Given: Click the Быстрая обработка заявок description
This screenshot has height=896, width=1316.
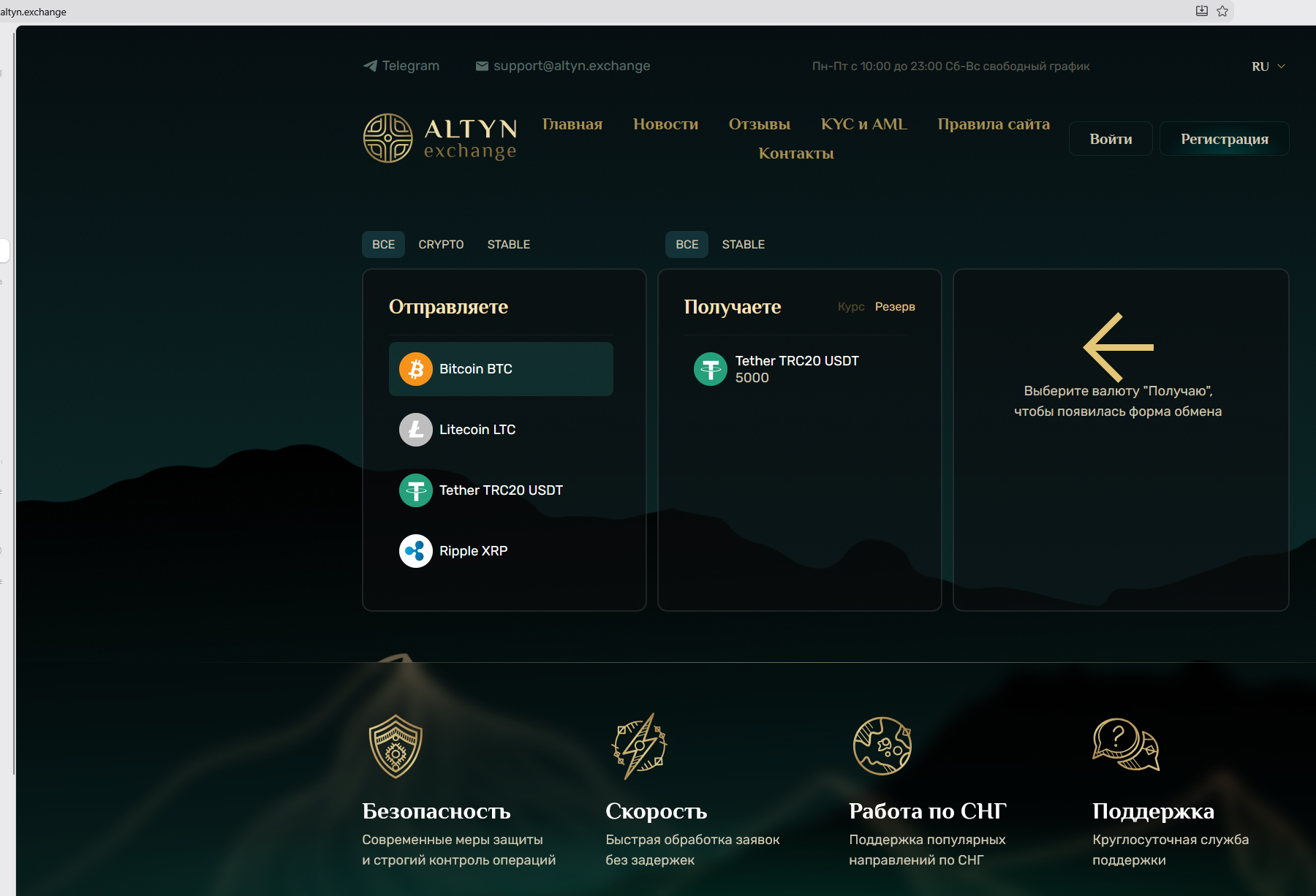Looking at the screenshot, I should click(x=692, y=850).
